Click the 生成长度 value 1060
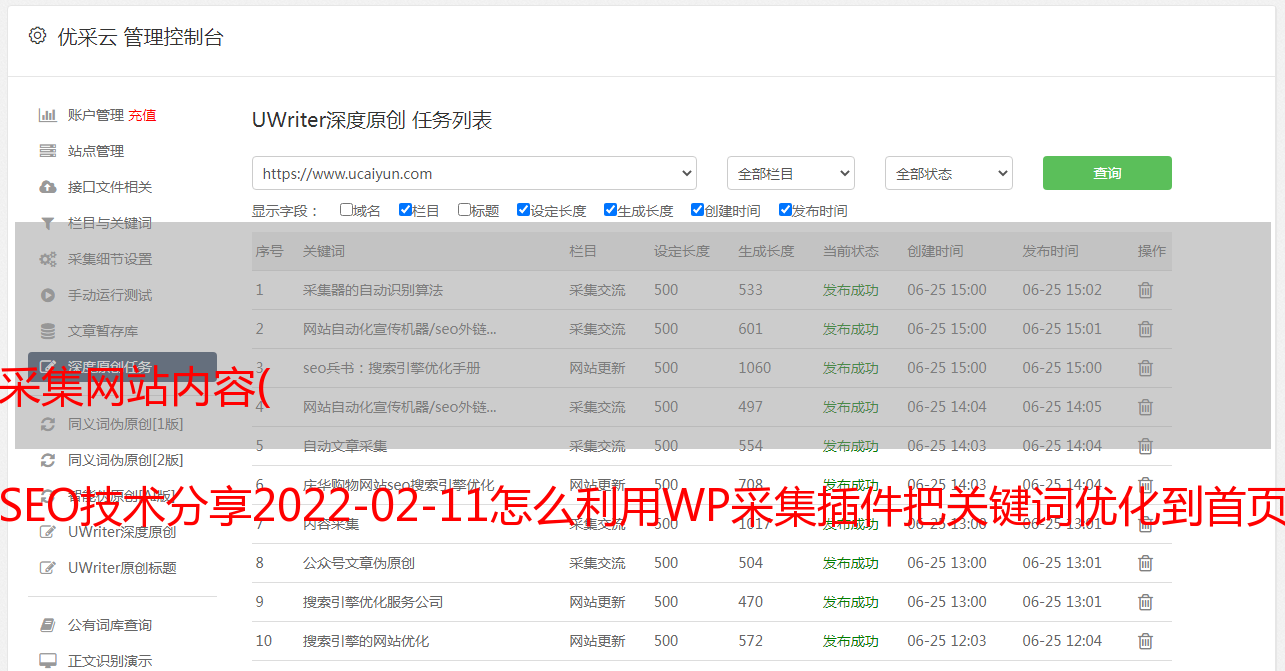Screen dimensions: 1285x671 click(755, 368)
